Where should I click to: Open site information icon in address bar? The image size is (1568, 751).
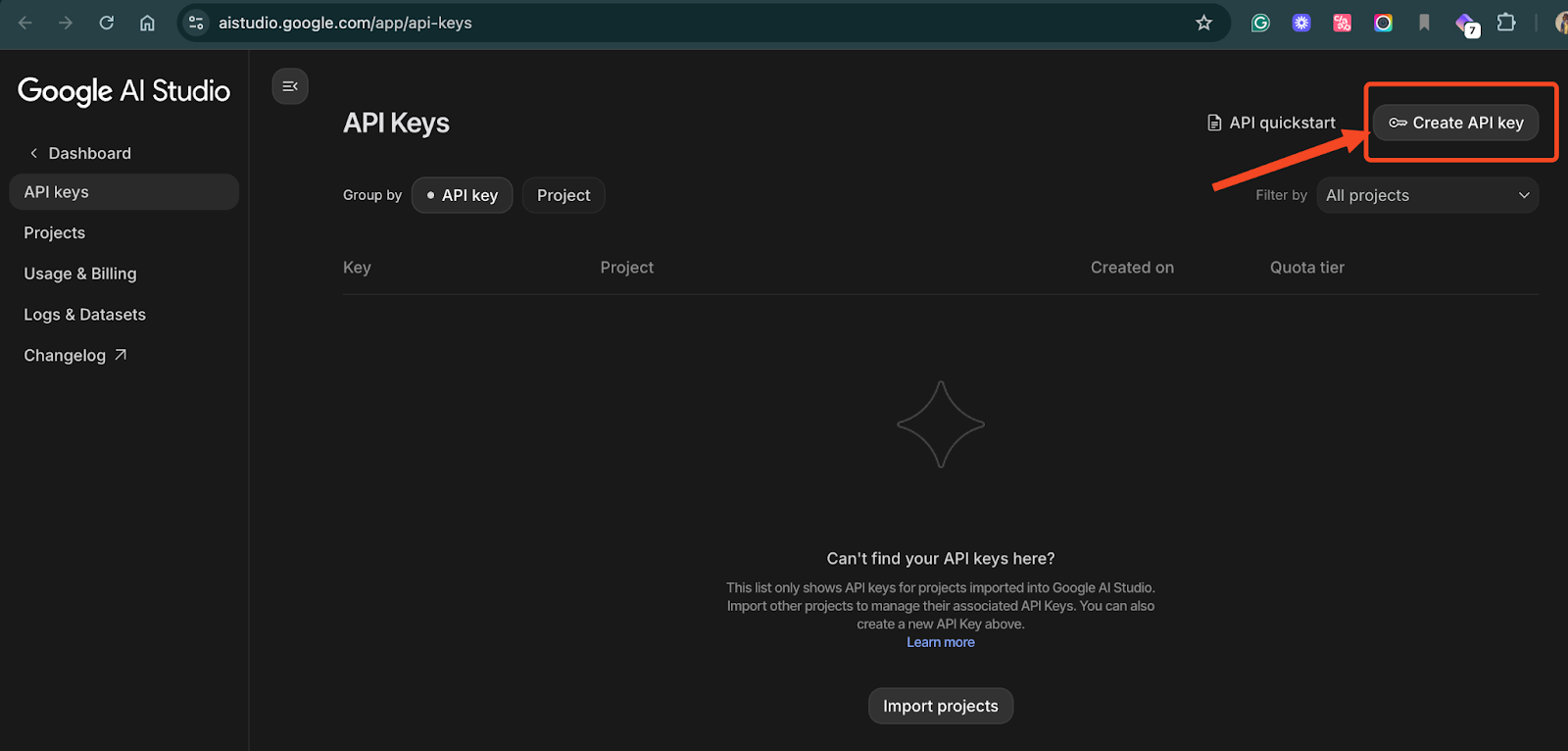[x=196, y=23]
